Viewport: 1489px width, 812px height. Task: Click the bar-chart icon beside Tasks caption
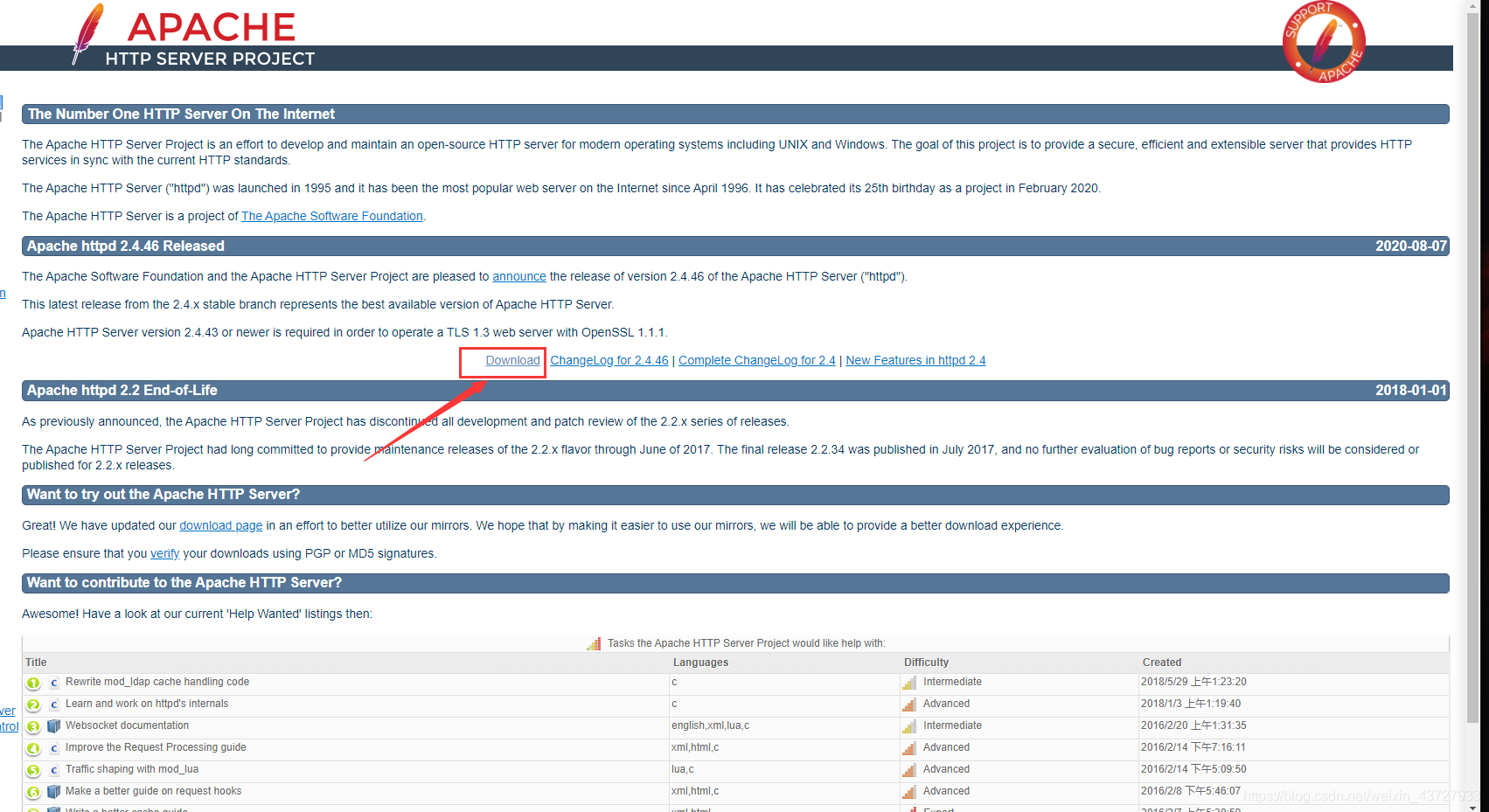click(594, 643)
